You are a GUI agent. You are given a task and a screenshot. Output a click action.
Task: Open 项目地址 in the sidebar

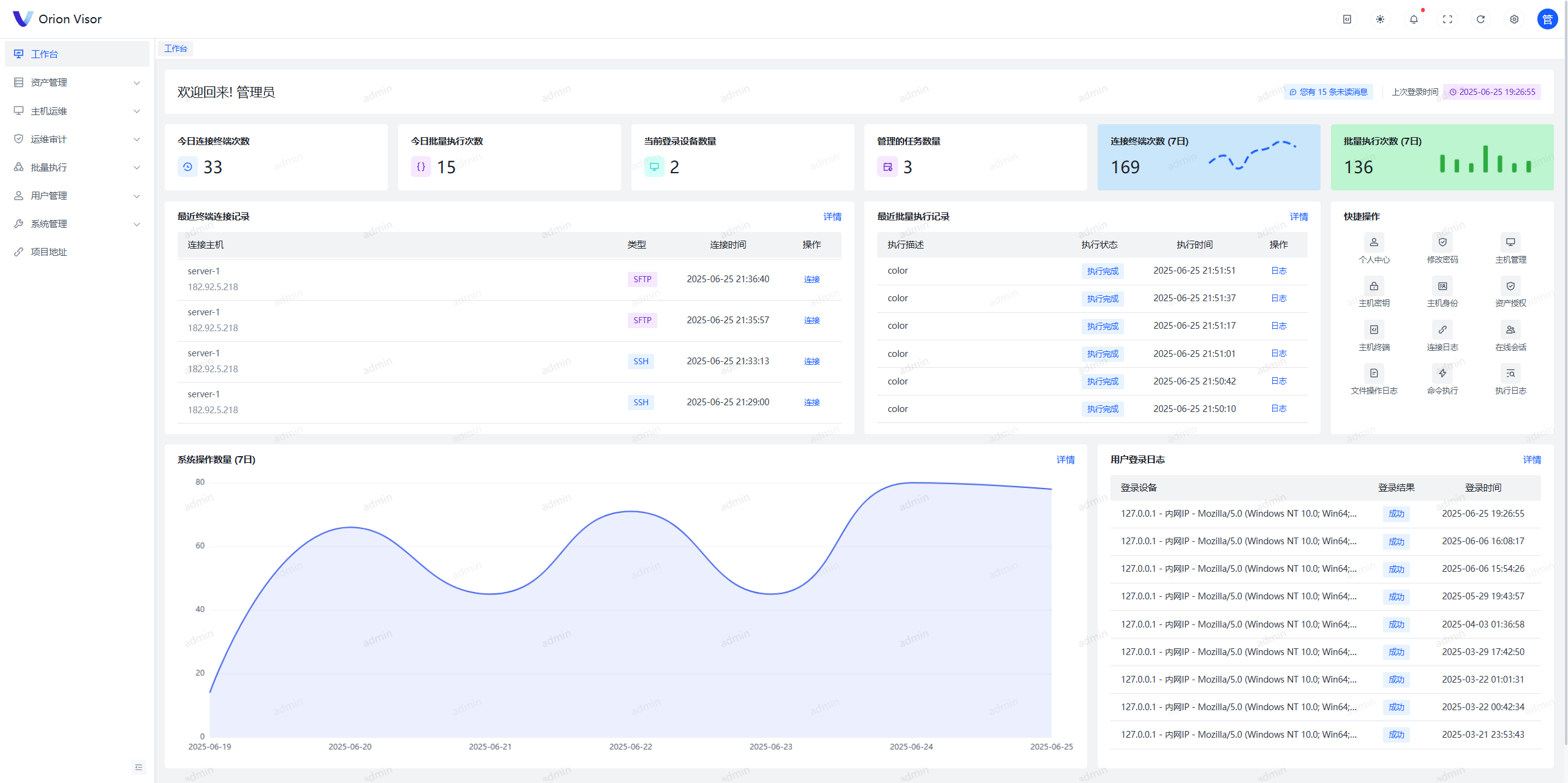[49, 252]
